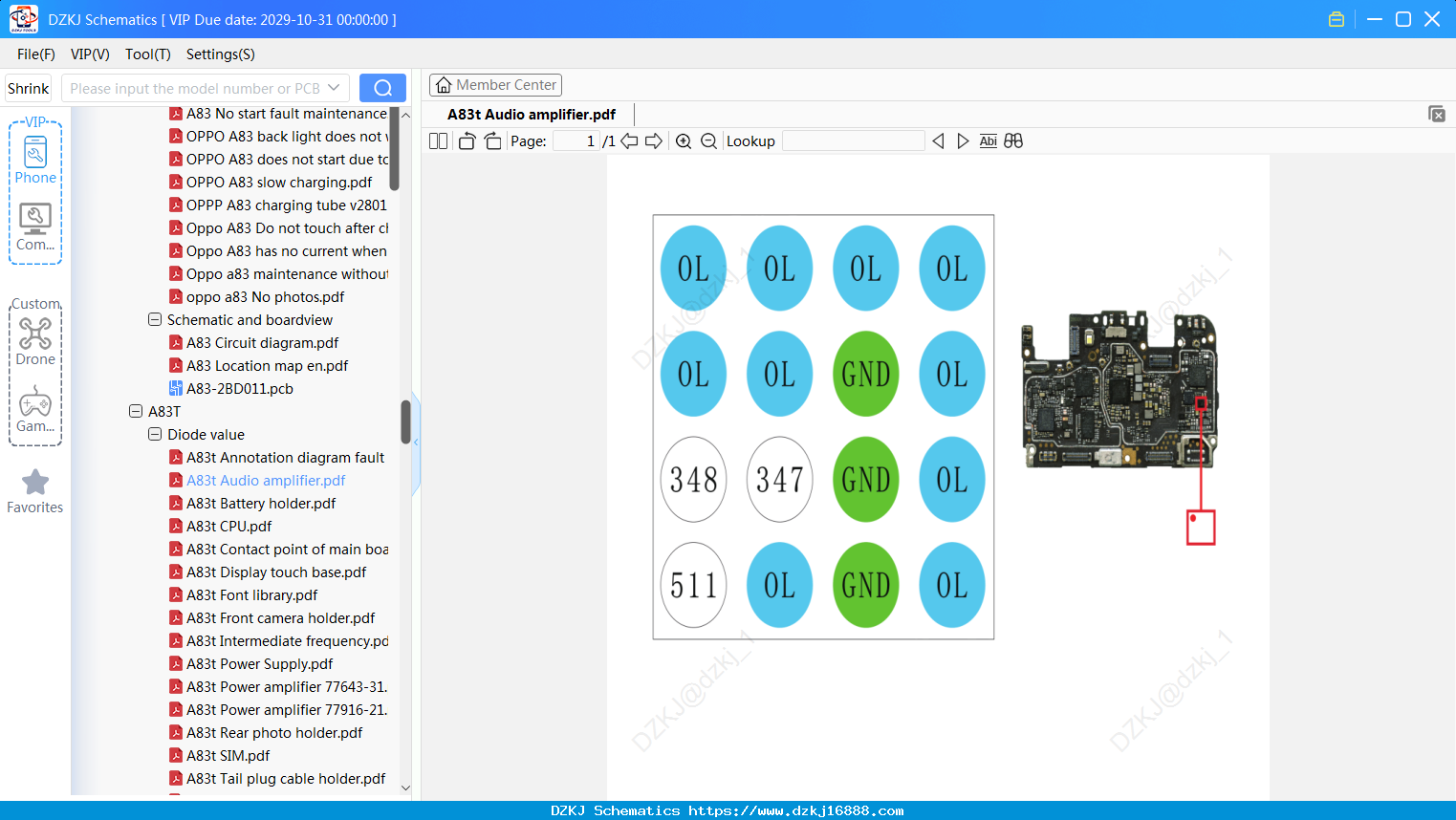Open oppo a83 No photos.pdf
Image resolution: width=1456 pixels, height=820 pixels.
click(265, 297)
